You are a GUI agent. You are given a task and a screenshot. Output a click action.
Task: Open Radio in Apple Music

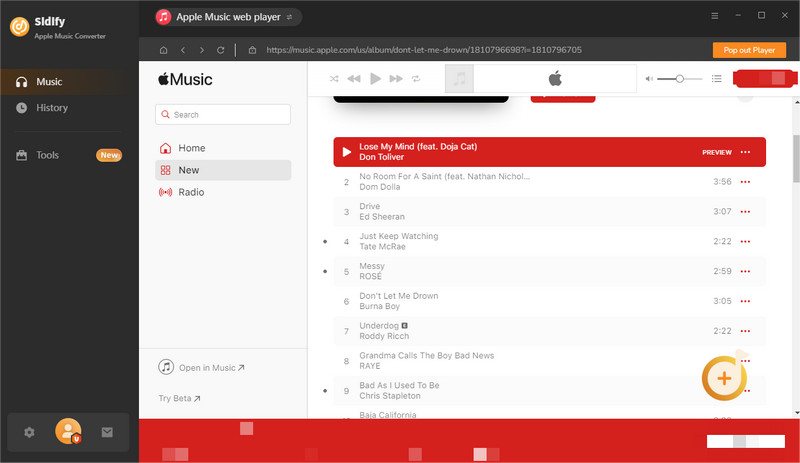(x=223, y=192)
